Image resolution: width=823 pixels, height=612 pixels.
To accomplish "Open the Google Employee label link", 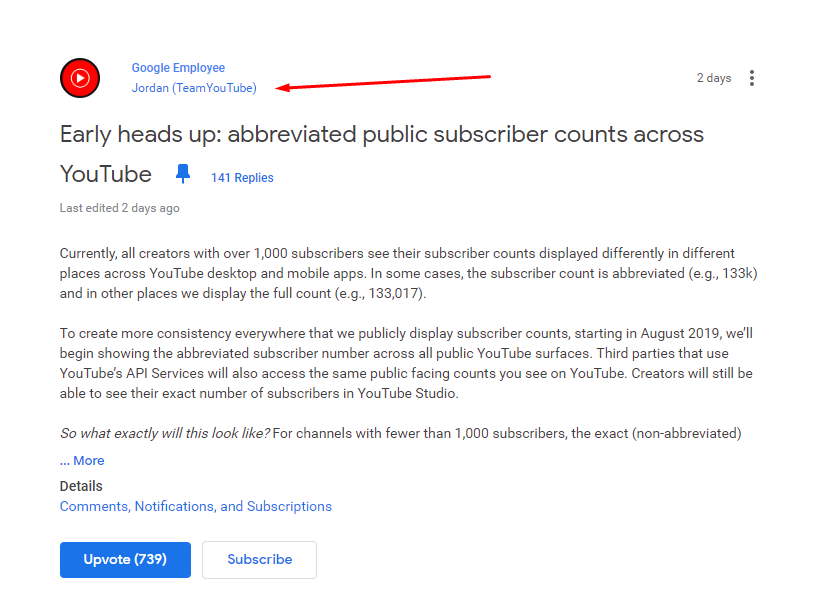I will [x=178, y=68].
